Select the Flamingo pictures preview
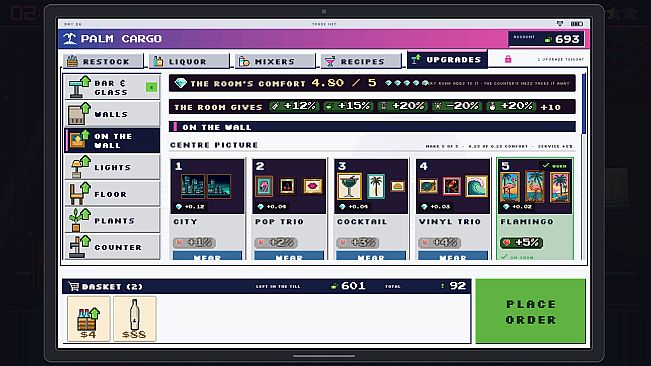651x366 pixels. (x=535, y=186)
